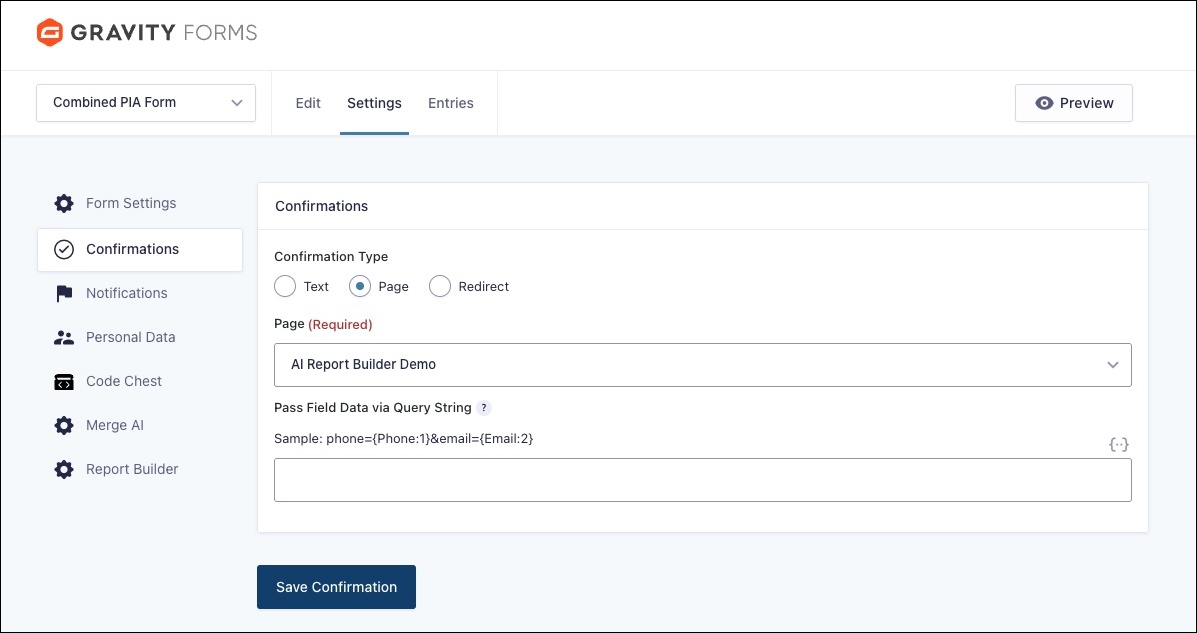Select the Text confirmation type
Image resolution: width=1197 pixels, height=633 pixels.
pos(286,287)
